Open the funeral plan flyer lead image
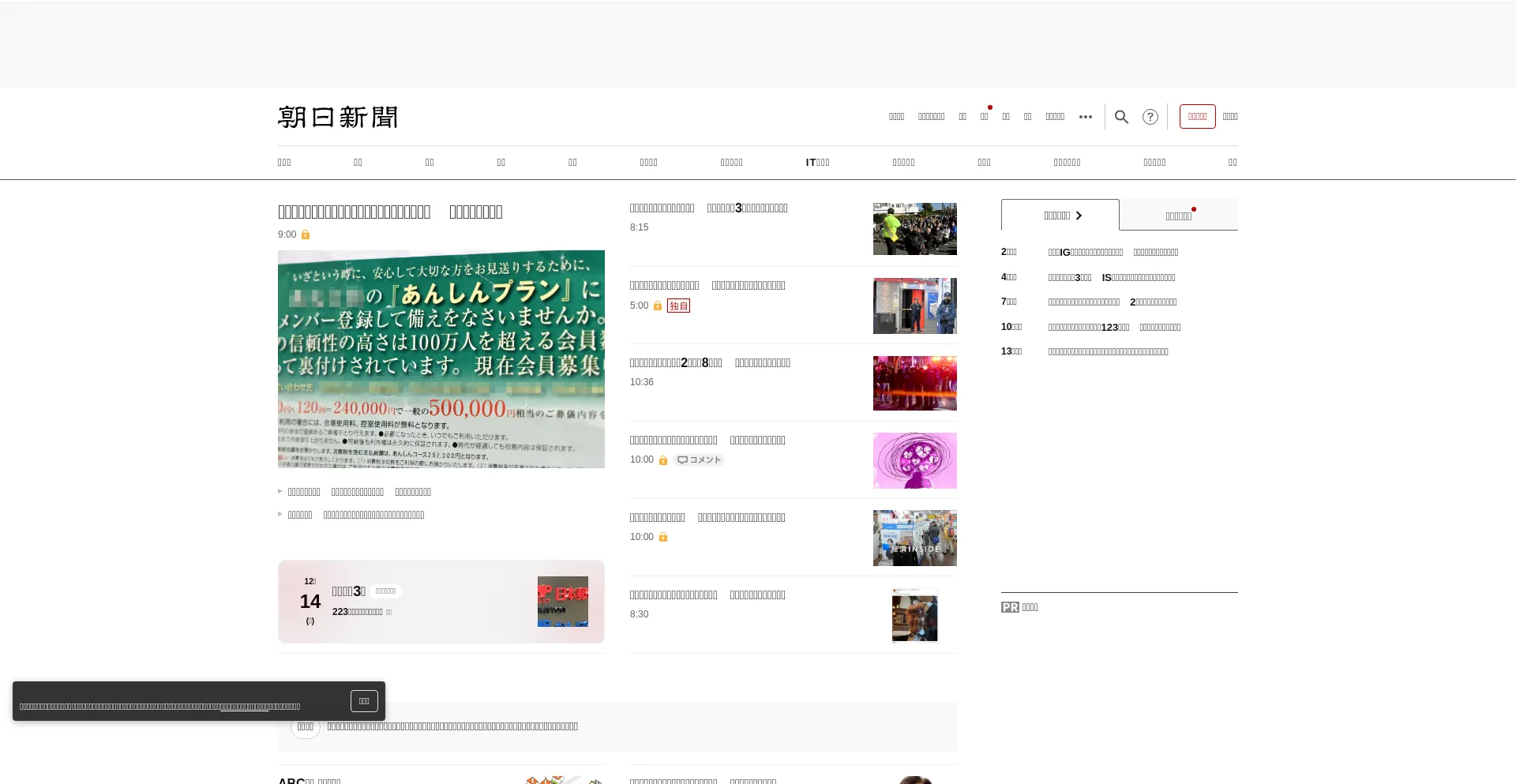 (x=441, y=359)
